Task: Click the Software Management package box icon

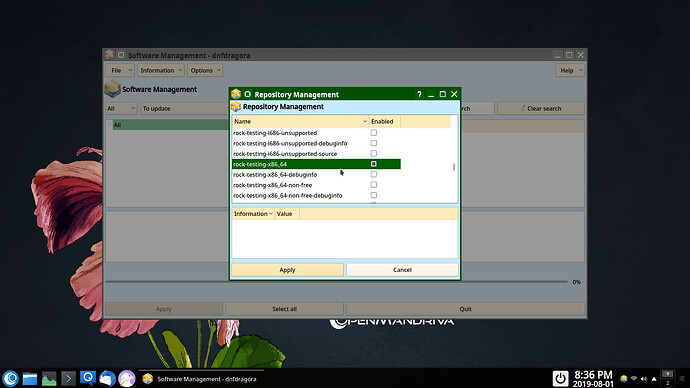Action: pos(113,88)
